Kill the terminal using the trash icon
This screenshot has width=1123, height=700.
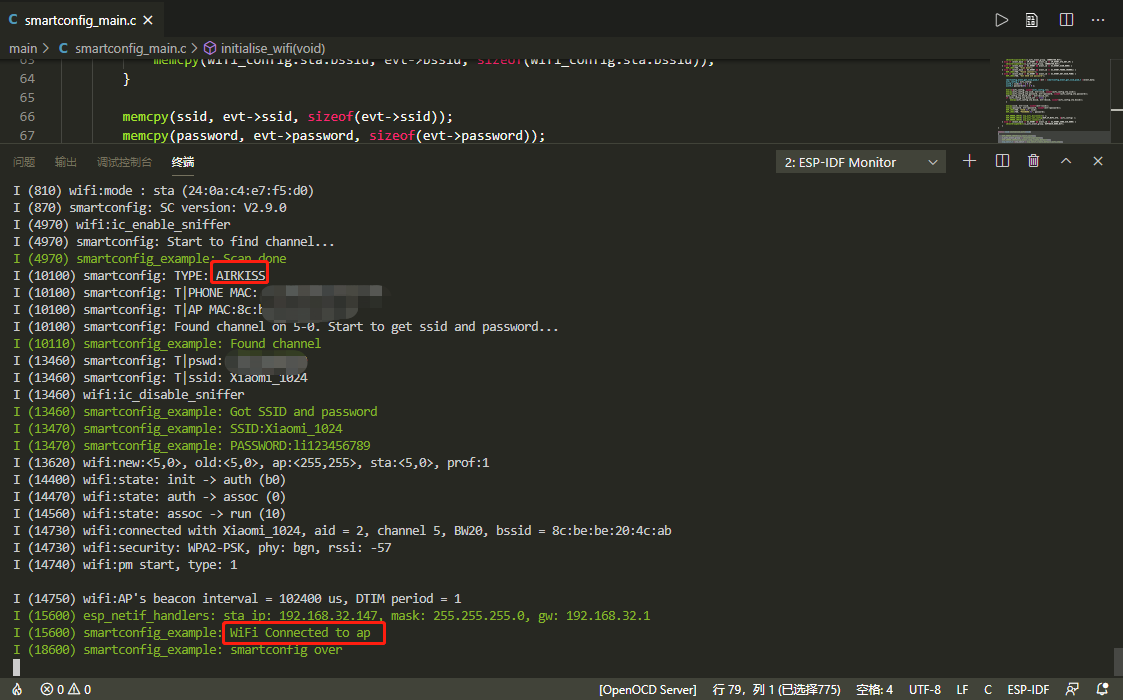pyautogui.click(x=1033, y=160)
